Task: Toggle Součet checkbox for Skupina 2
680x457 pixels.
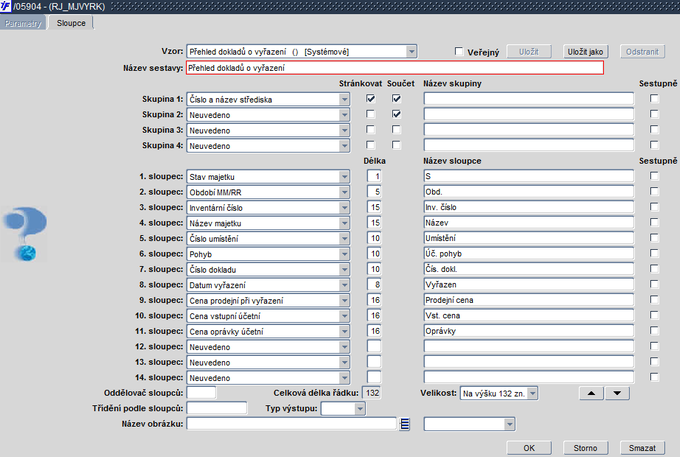Action: pyautogui.click(x=396, y=115)
